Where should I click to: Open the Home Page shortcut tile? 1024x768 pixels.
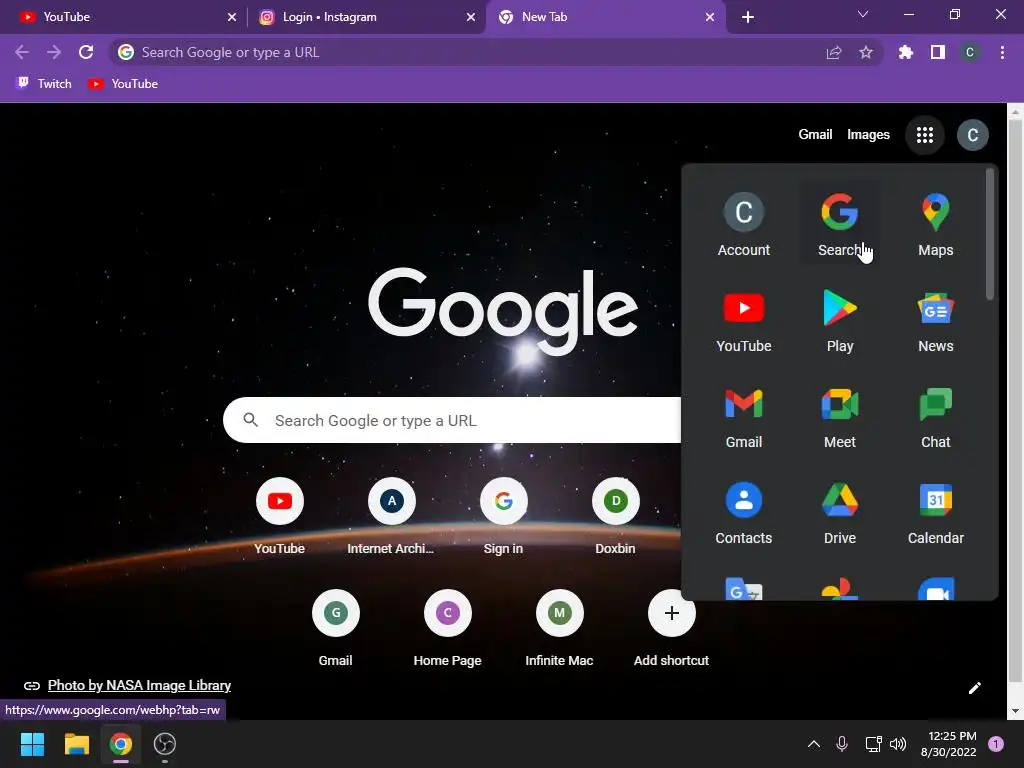[x=447, y=628]
